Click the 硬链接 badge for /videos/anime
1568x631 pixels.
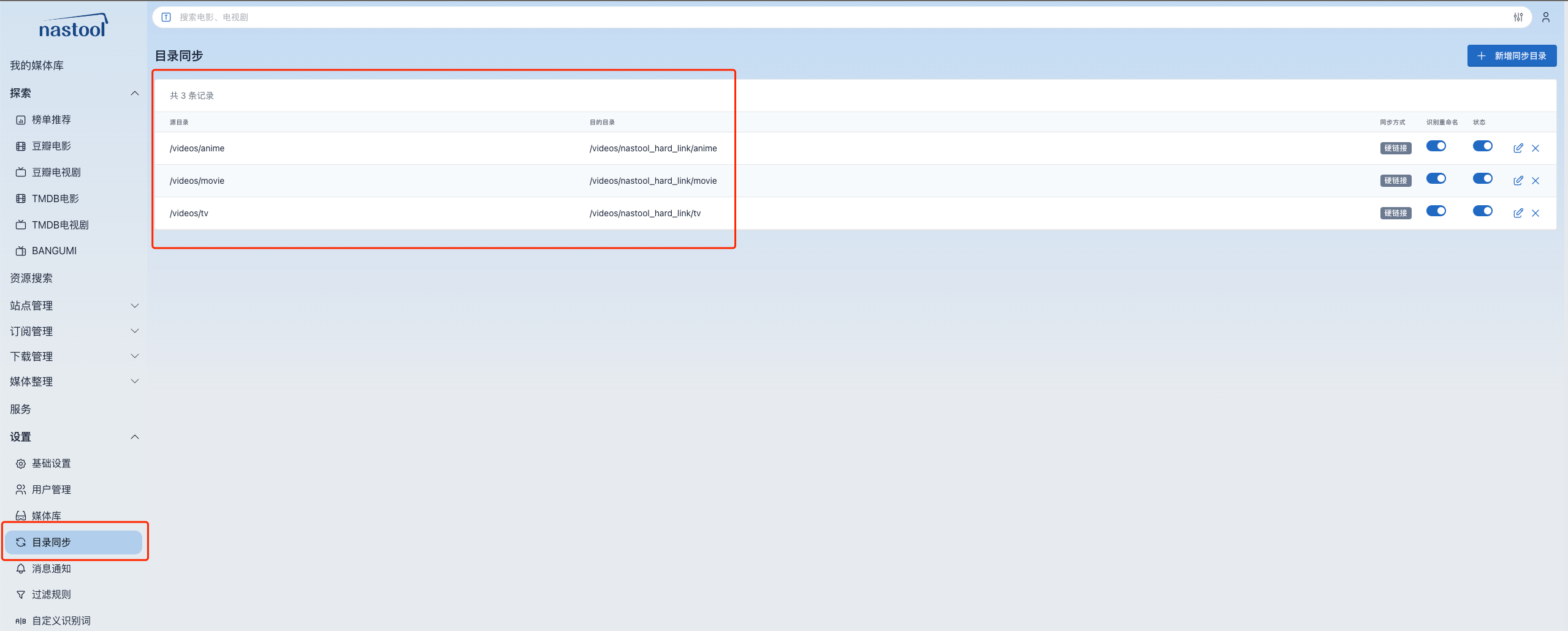1395,148
